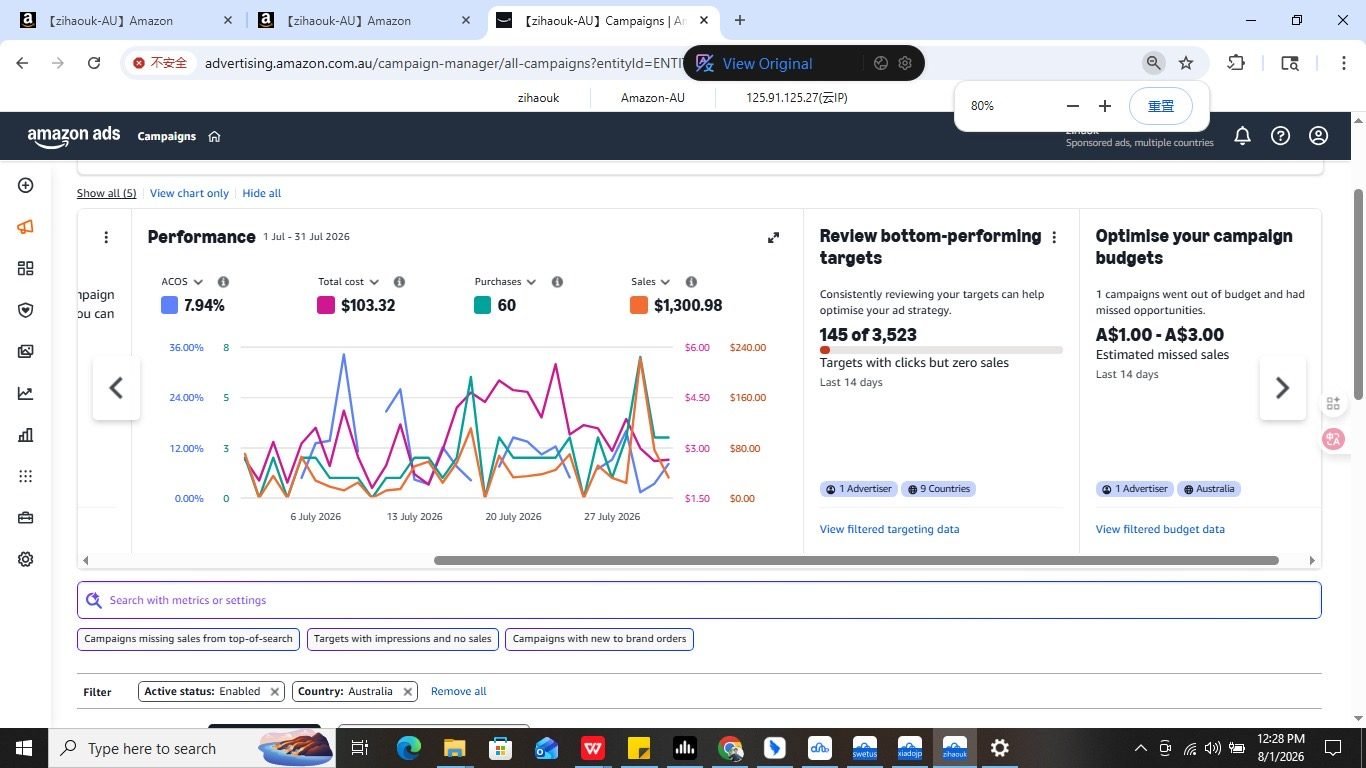Open View filtered budget data link
Image resolution: width=1366 pixels, height=768 pixels.
1160,529
